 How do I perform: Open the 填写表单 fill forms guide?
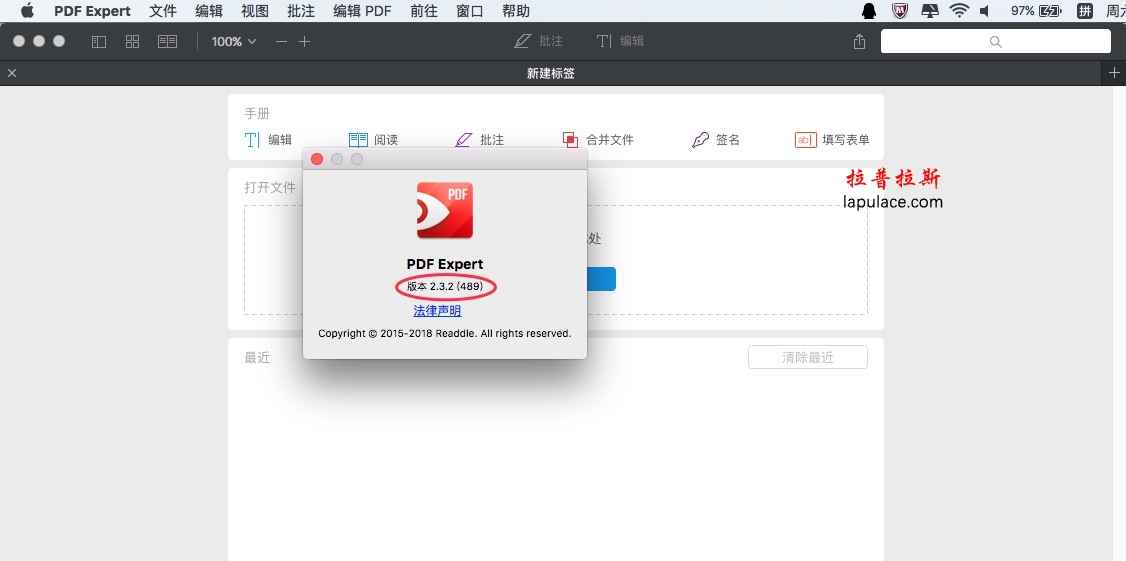tap(832, 140)
